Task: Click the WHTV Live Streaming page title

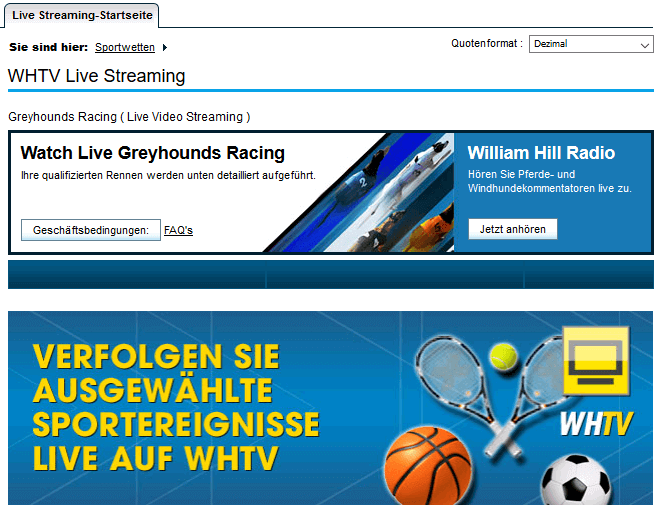Action: tap(97, 76)
